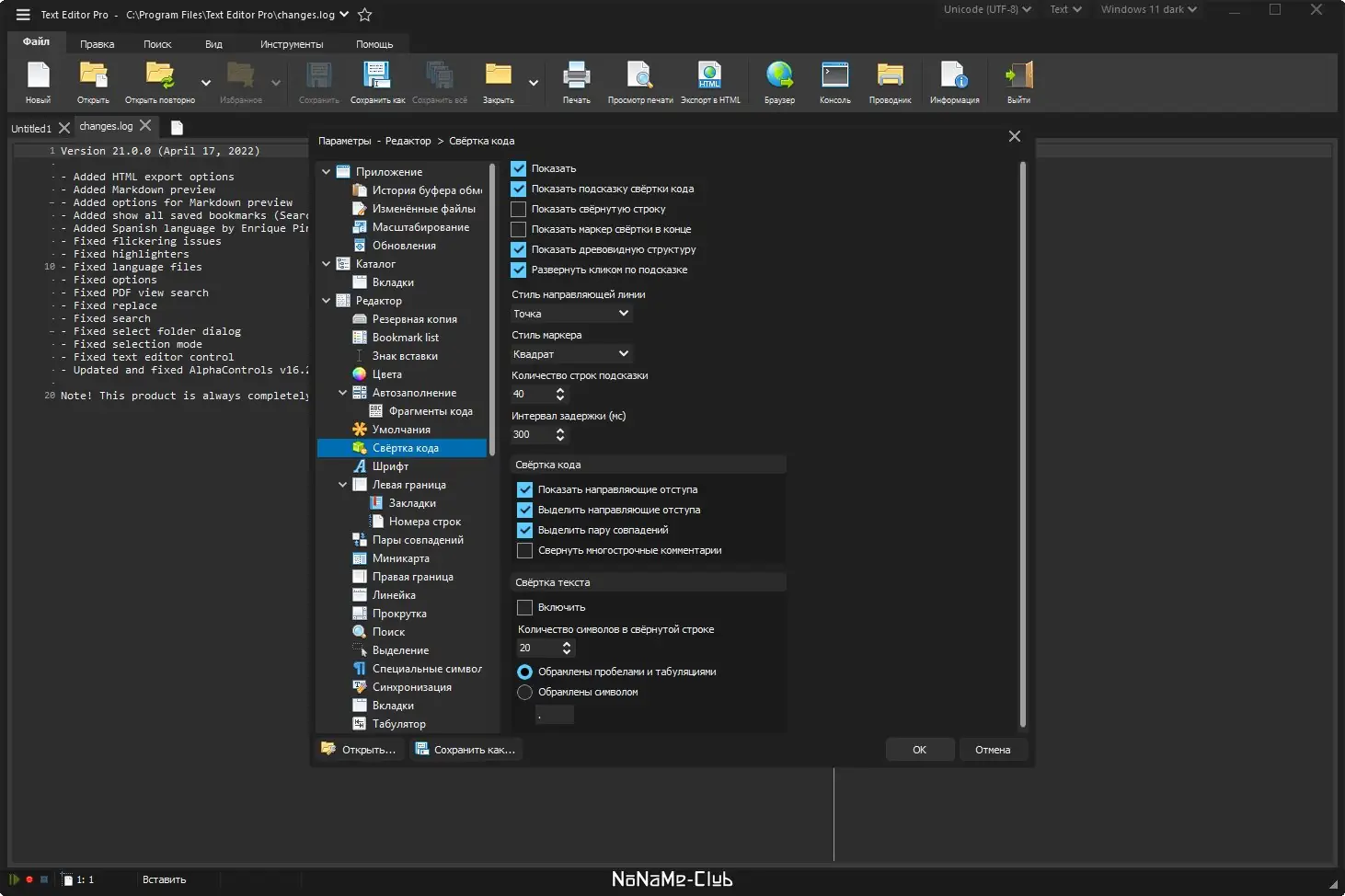Switch to the Untitled1 document tab

(30, 129)
